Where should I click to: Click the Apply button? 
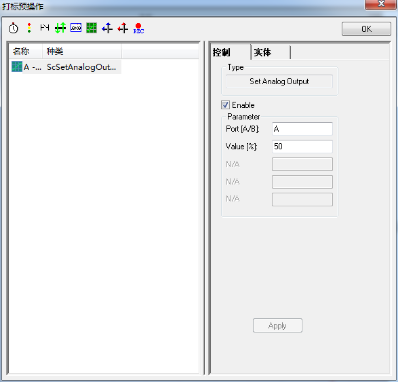coord(278,326)
